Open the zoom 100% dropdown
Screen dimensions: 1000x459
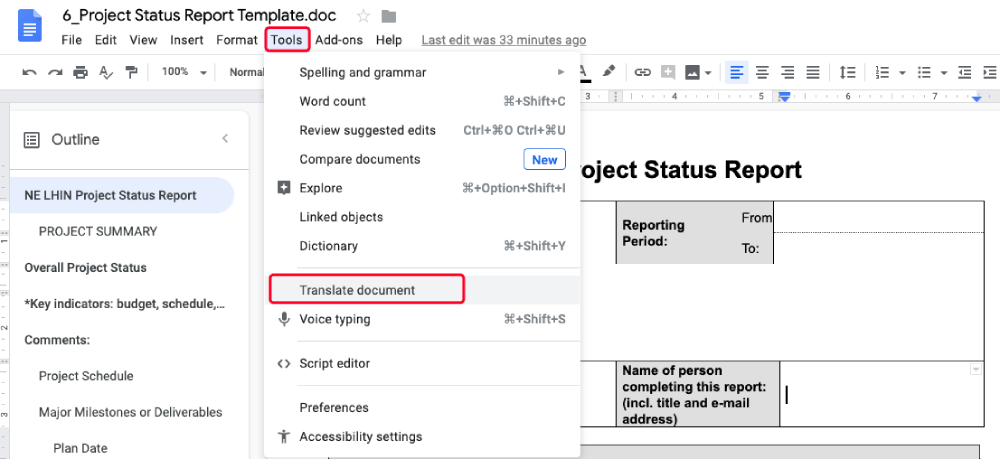pyautogui.click(x=184, y=72)
